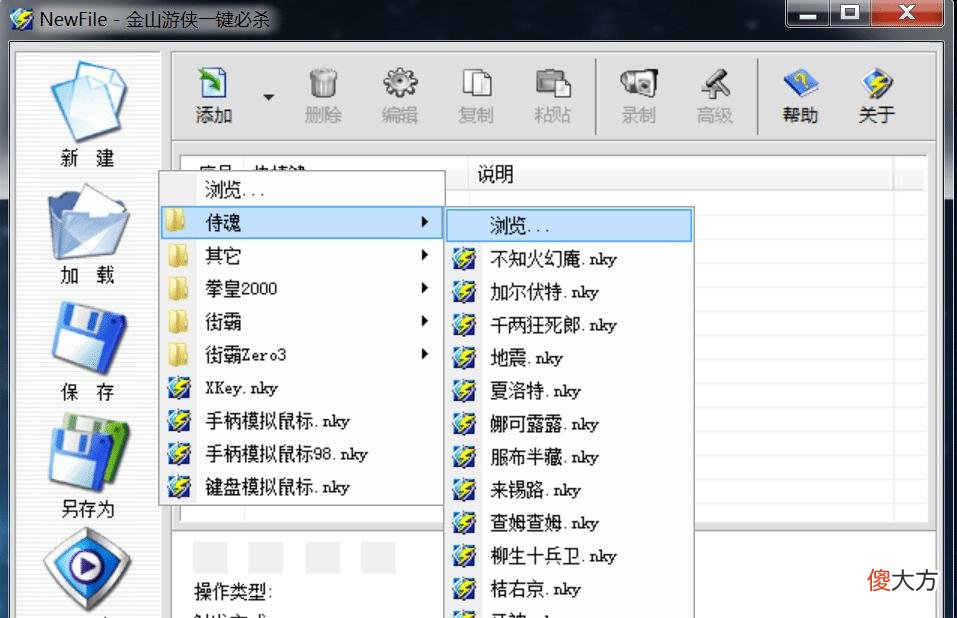
Task: Select 键盘模拟鼠标.nky menu entry
Action: coord(302,486)
